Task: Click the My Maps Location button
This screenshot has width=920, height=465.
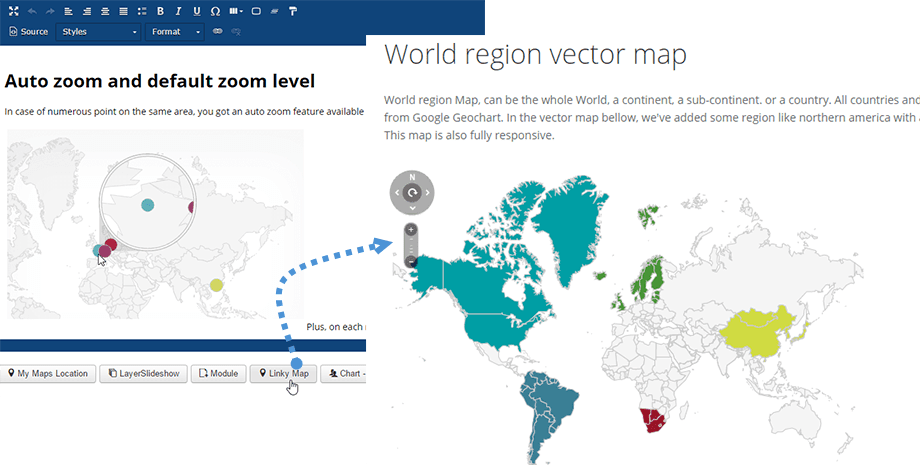Action: click(x=49, y=374)
